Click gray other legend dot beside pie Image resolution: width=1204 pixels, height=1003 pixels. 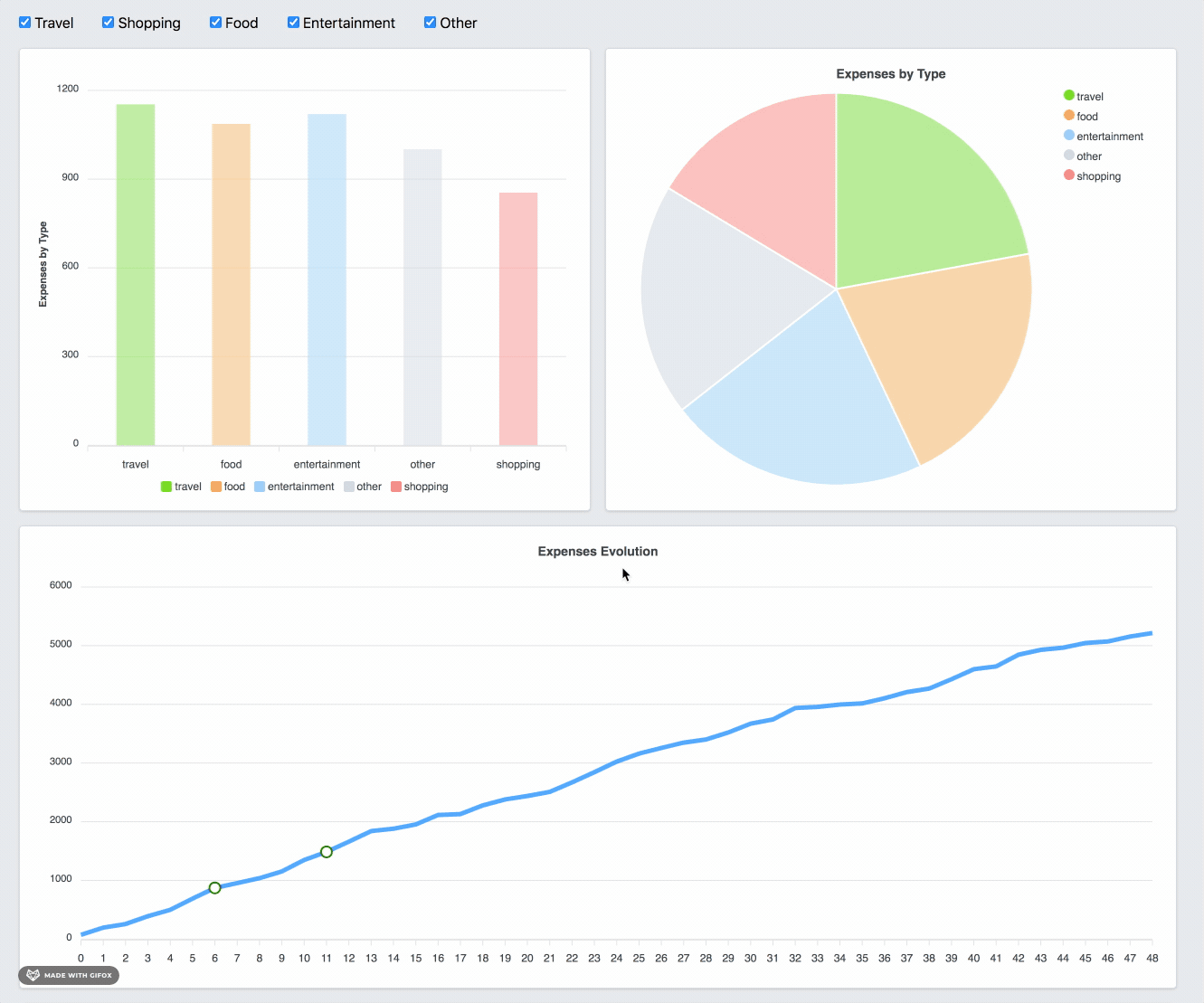tap(1069, 156)
